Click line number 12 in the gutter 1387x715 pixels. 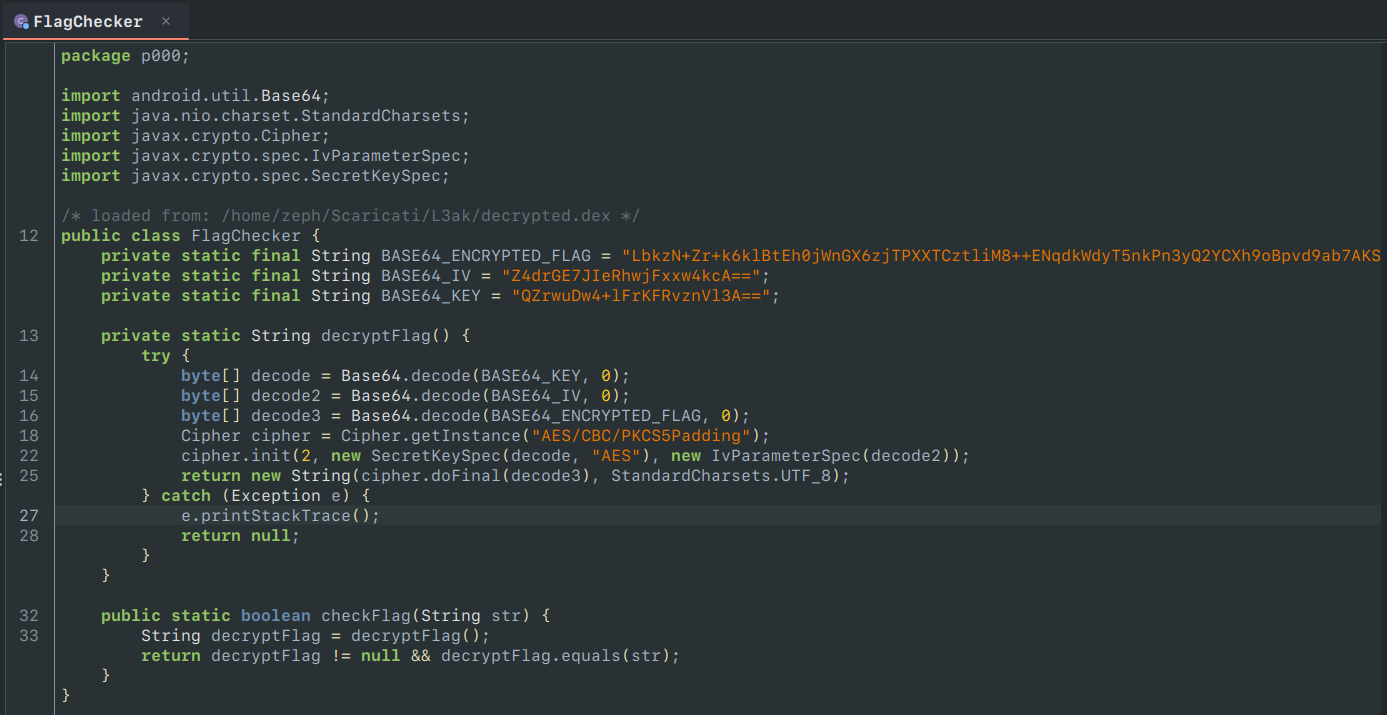pos(28,235)
